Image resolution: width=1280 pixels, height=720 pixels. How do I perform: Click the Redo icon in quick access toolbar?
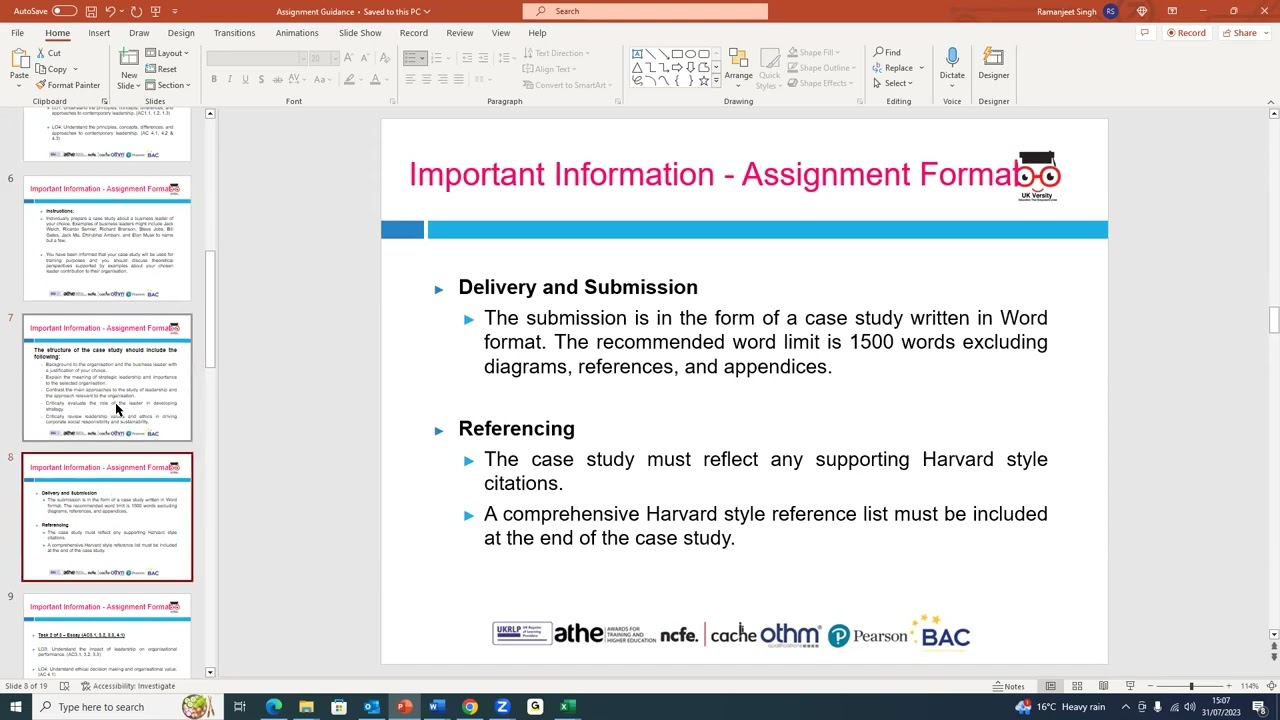coord(136,11)
